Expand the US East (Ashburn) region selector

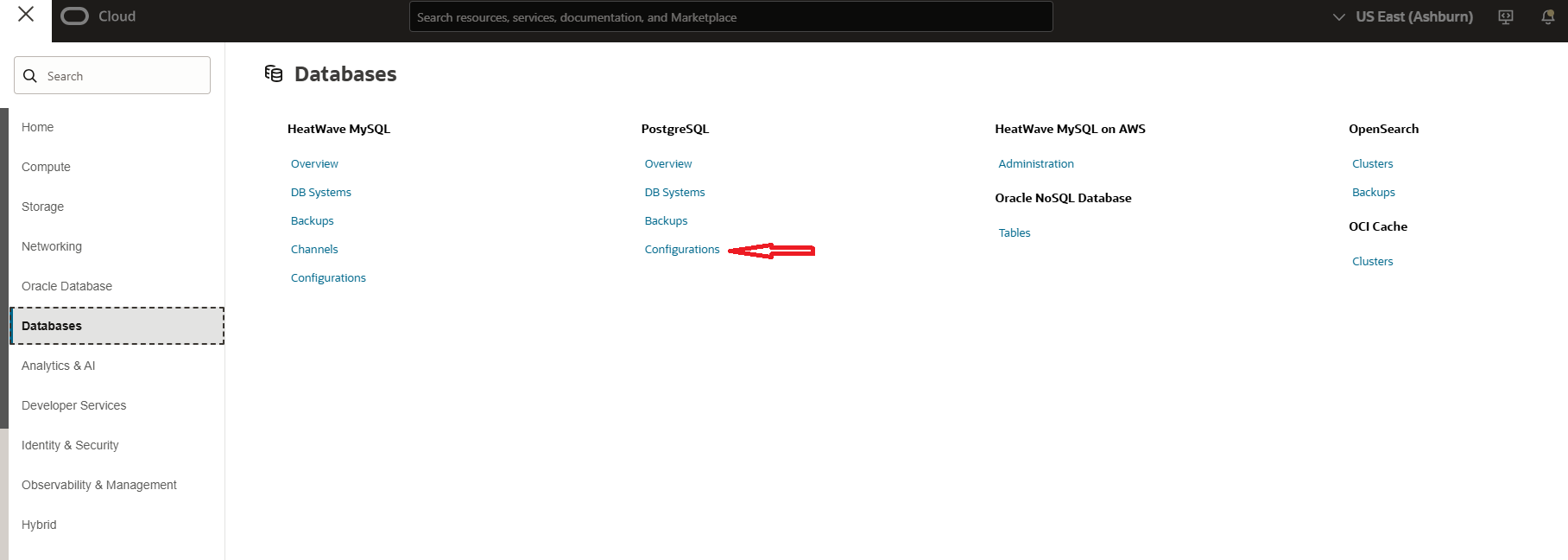click(1403, 16)
